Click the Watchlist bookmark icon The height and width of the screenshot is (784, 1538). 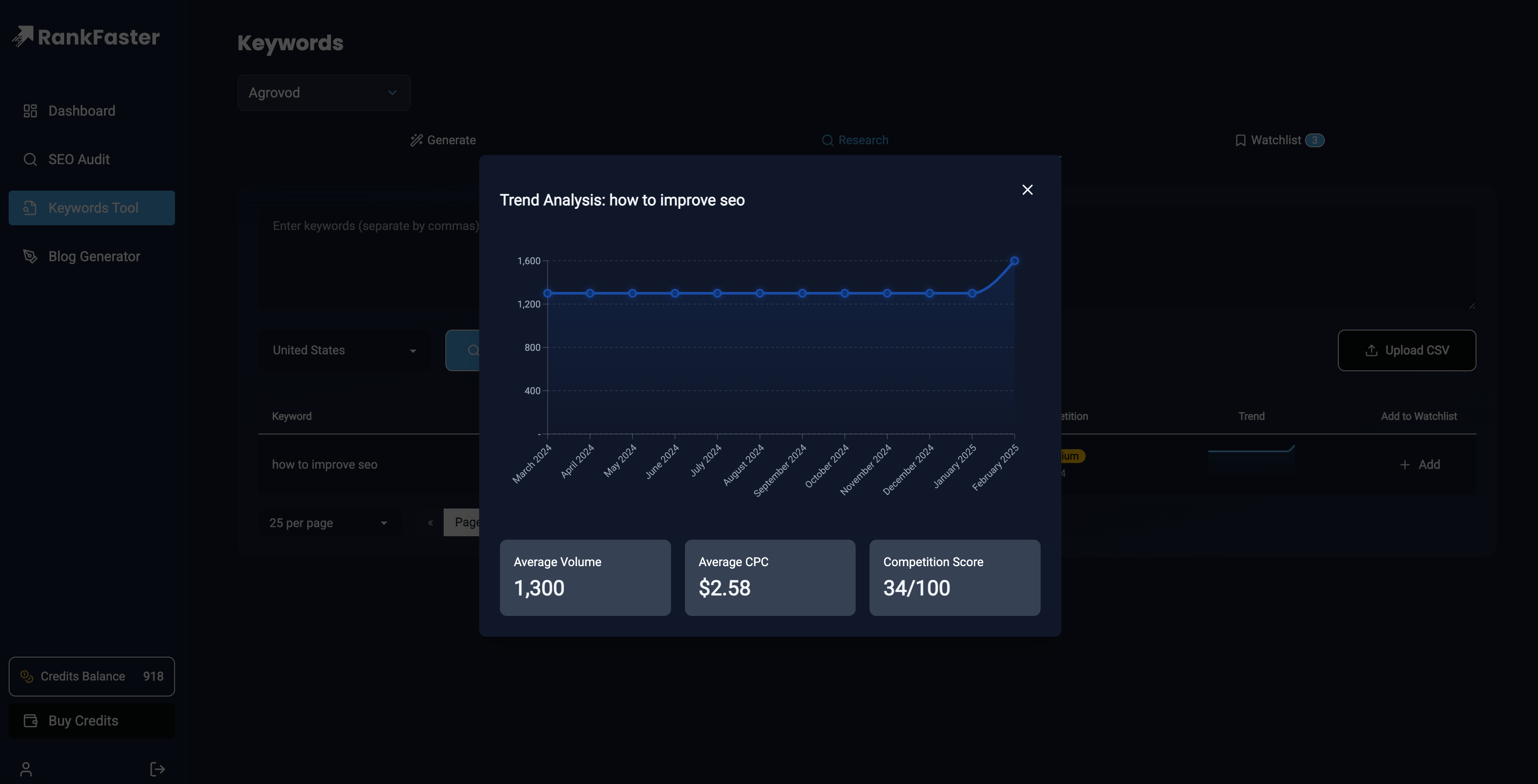click(1240, 140)
